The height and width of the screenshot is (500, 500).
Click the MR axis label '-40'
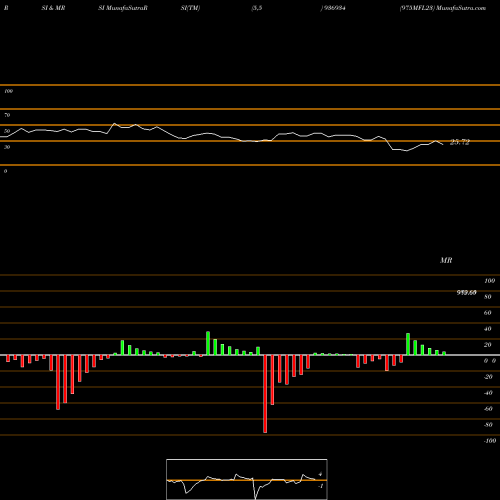click(488, 393)
